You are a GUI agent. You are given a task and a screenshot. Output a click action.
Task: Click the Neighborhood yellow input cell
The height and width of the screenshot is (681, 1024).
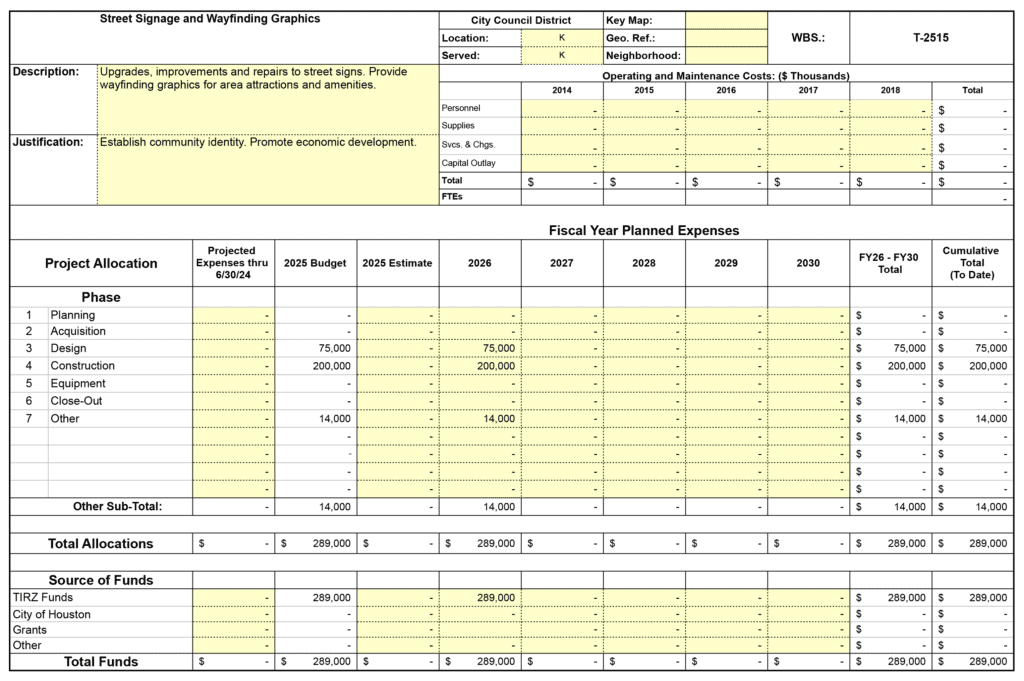coord(726,56)
